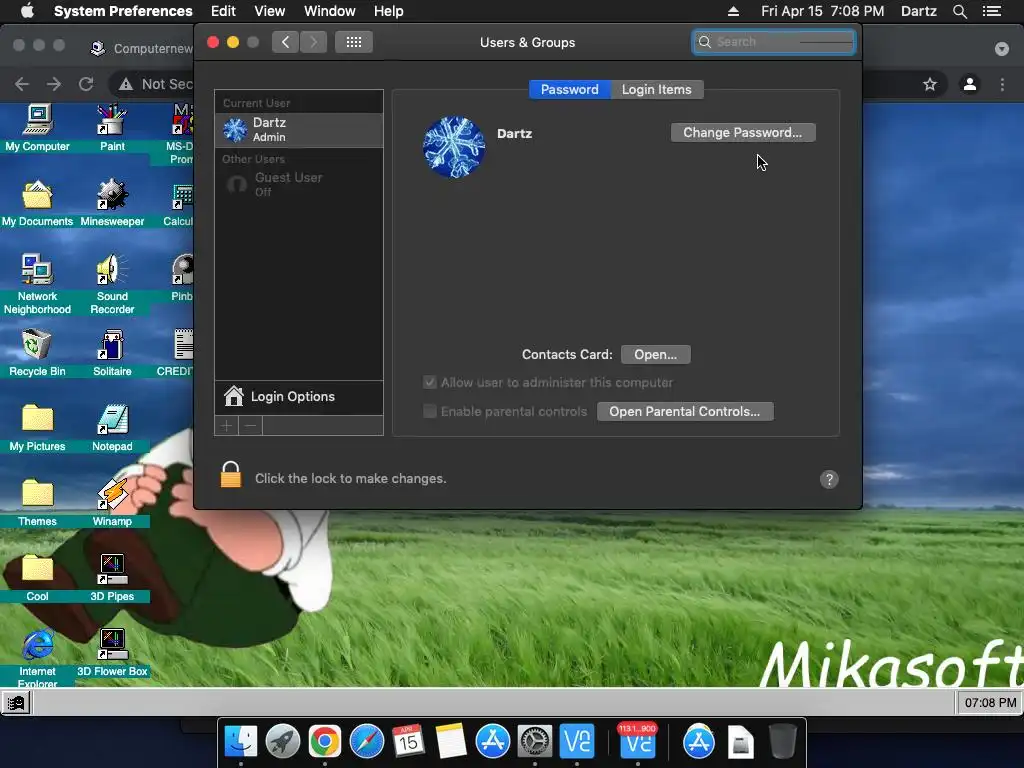This screenshot has height=768, width=1024.
Task: Open Calendar from the Dock
Action: click(x=409, y=742)
